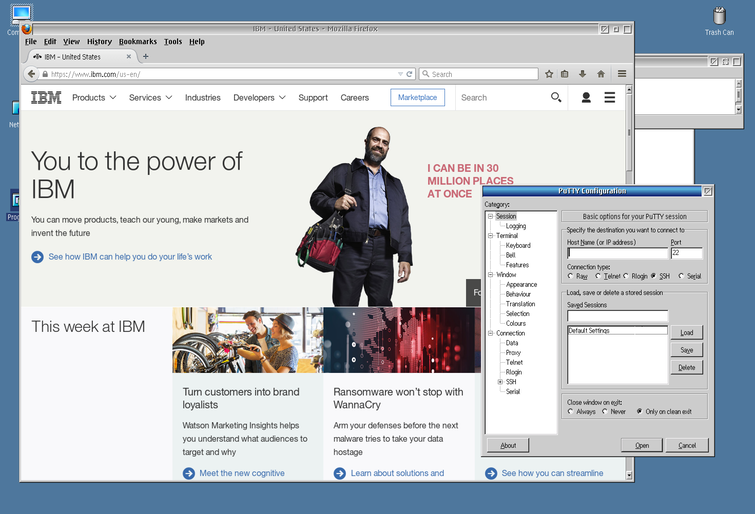Viewport: 755px width, 514px height.
Task: Collapse the Session tree node in PuTTY
Action: 490,216
